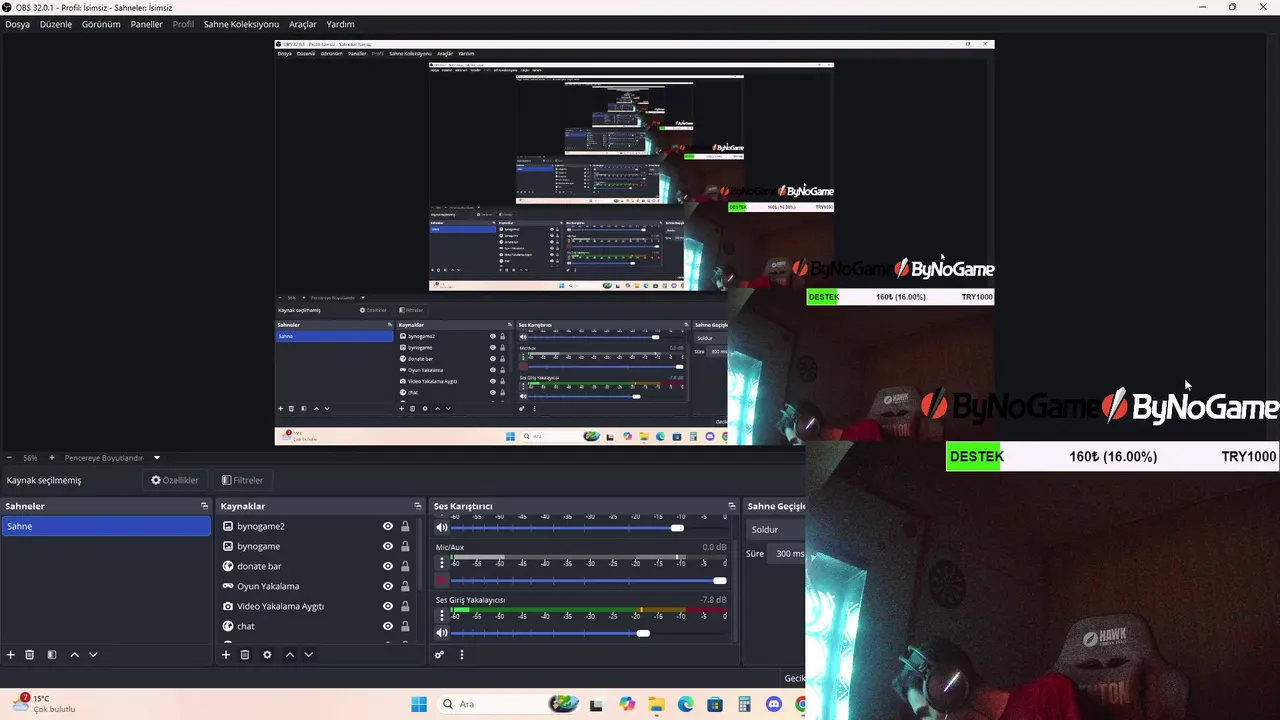Unlock the bynogame2 source
Image resolution: width=1280 pixels, height=720 pixels.
[405, 526]
